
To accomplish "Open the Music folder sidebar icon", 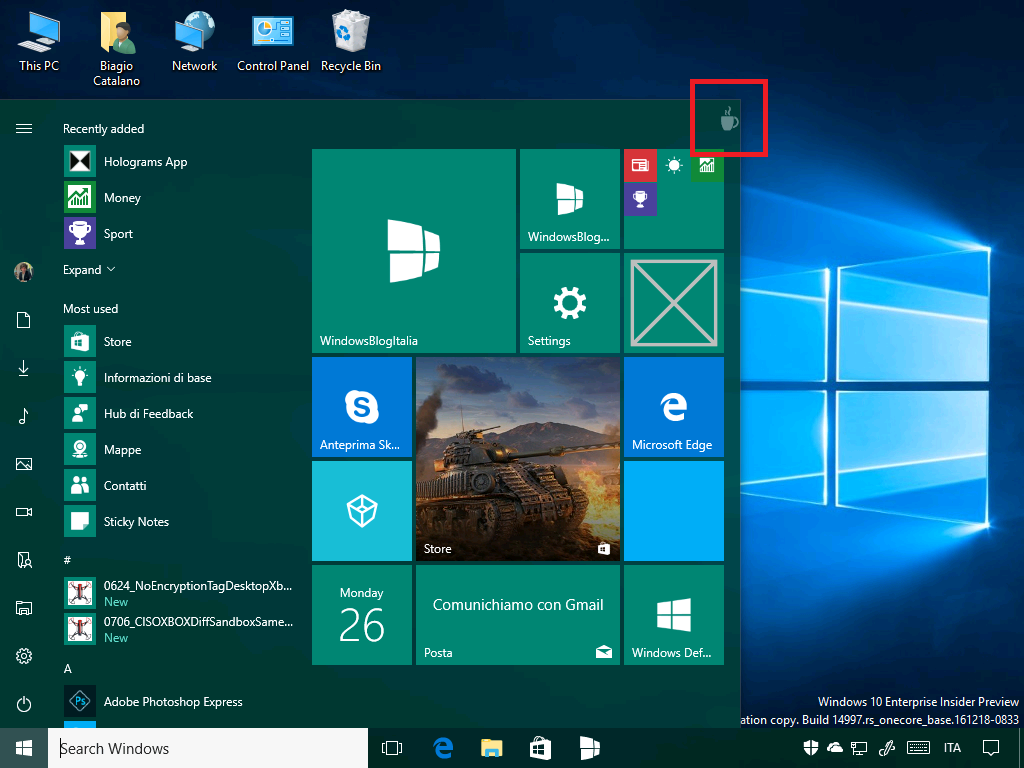I will click(x=24, y=416).
